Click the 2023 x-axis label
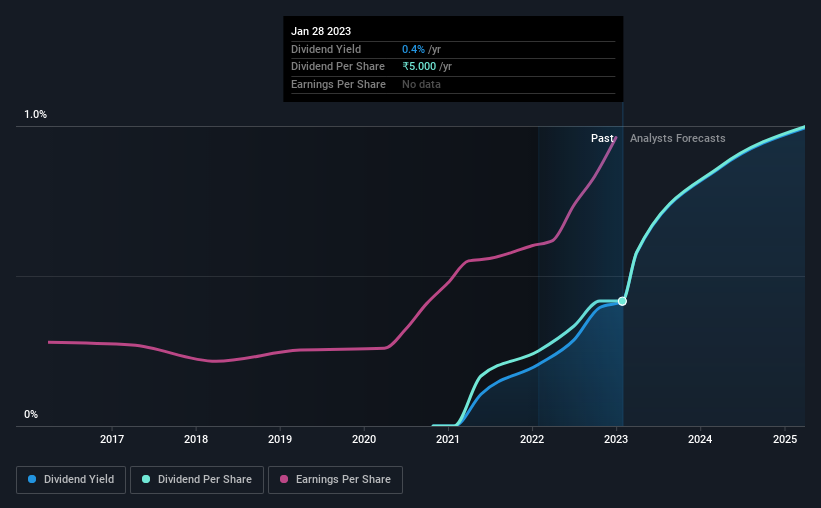The width and height of the screenshot is (821, 508). 616,439
